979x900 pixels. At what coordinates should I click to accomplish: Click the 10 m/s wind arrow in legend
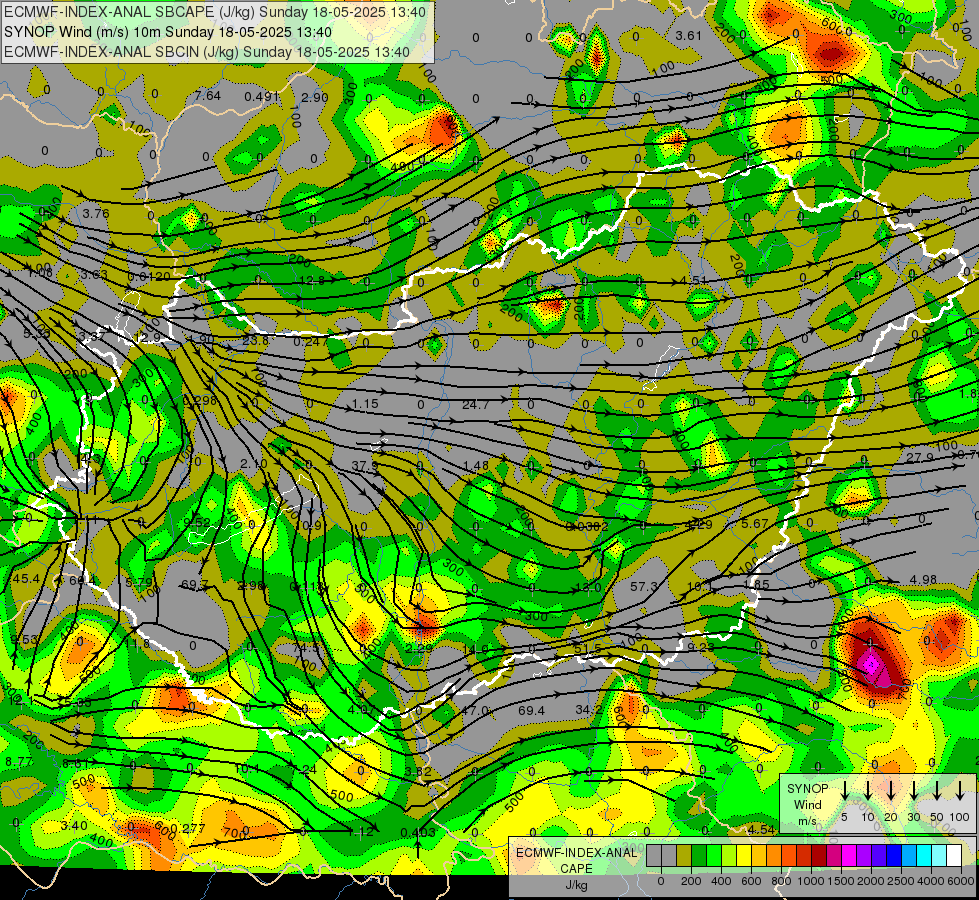(867, 791)
